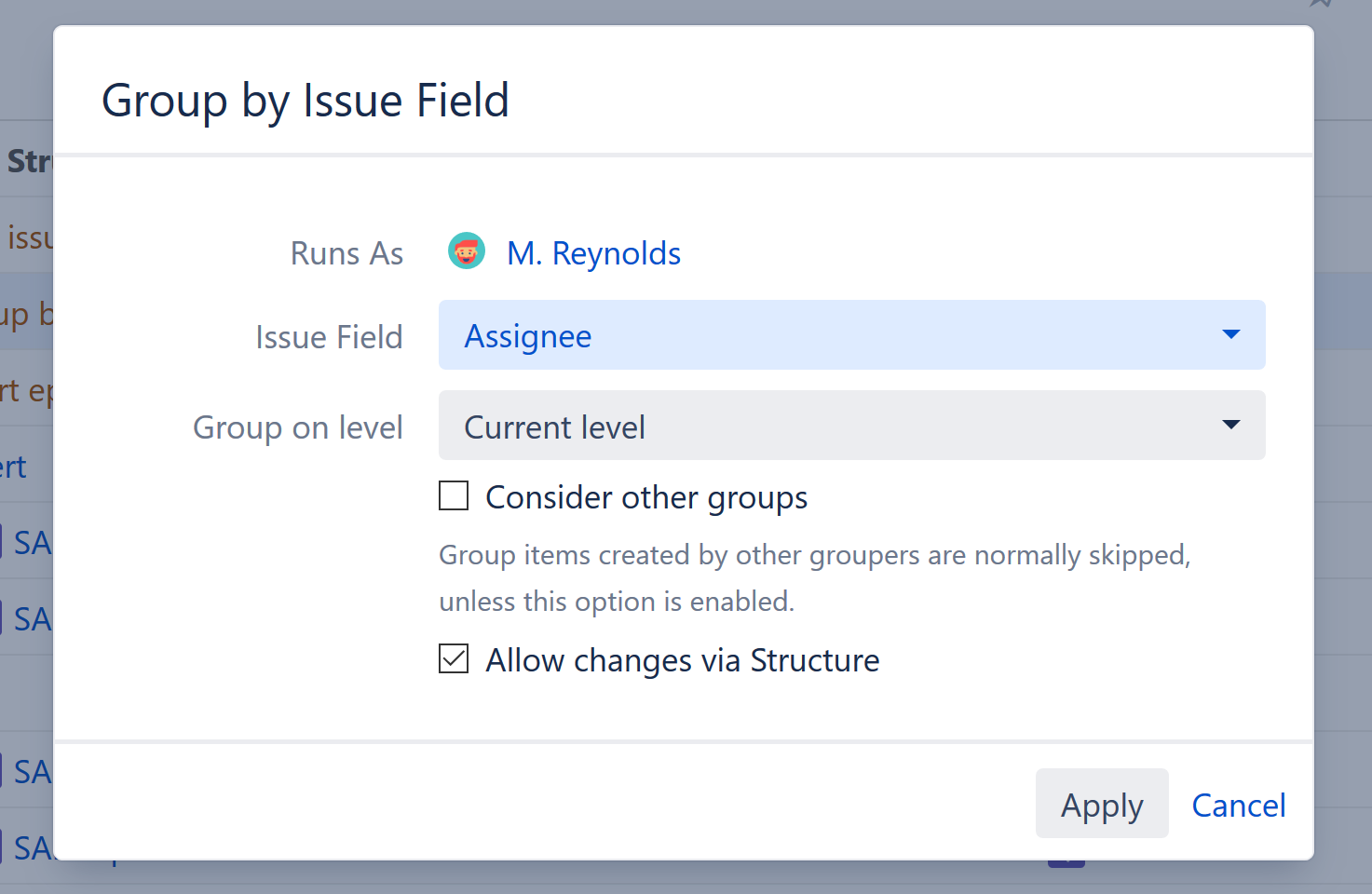Cancel the Group by Issue Field dialog
This screenshot has height=894, width=1372.
(x=1238, y=805)
